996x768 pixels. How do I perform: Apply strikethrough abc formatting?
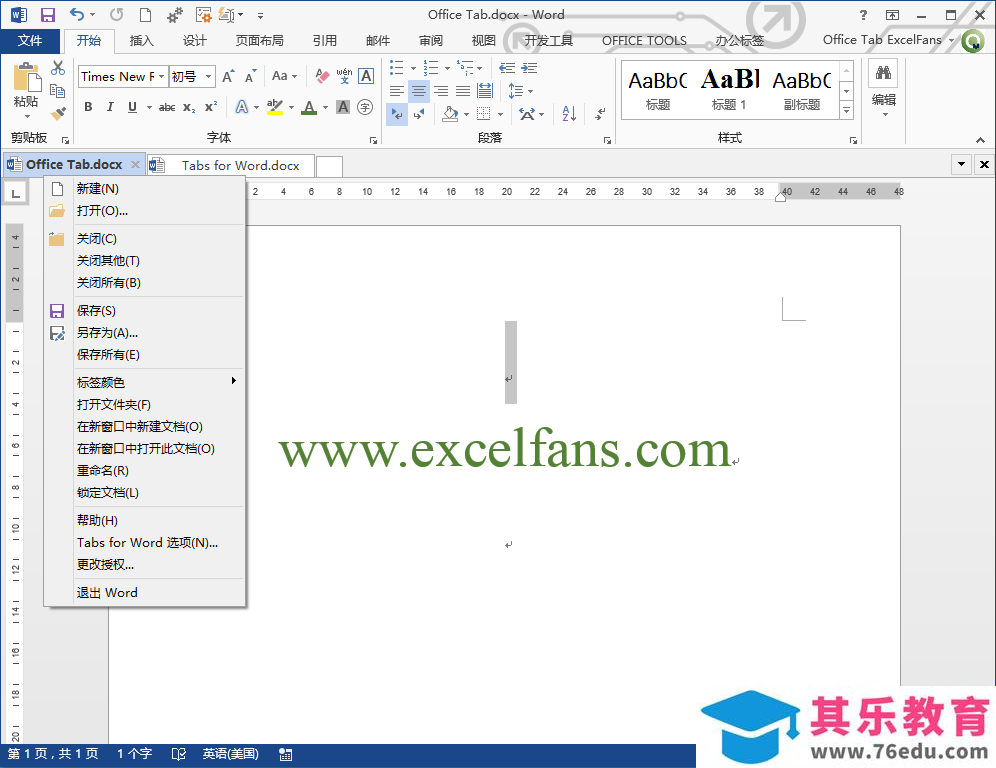point(167,107)
